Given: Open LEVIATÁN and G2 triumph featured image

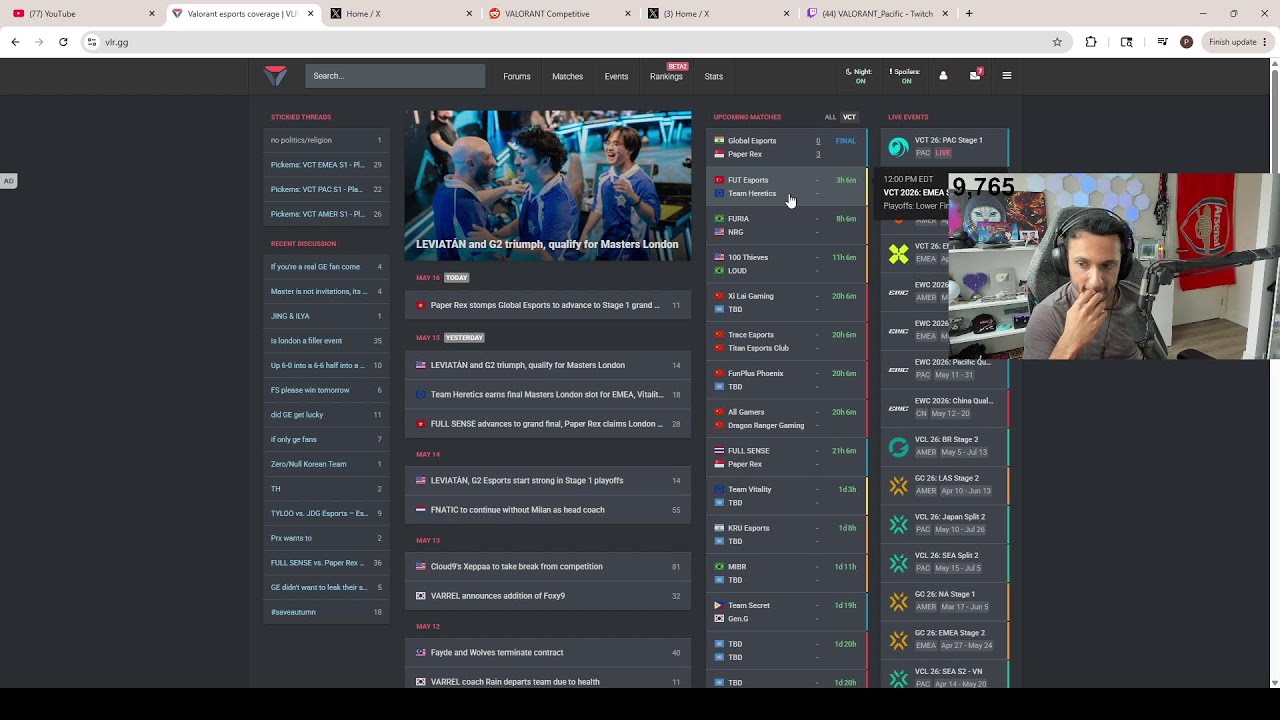Looking at the screenshot, I should [547, 186].
